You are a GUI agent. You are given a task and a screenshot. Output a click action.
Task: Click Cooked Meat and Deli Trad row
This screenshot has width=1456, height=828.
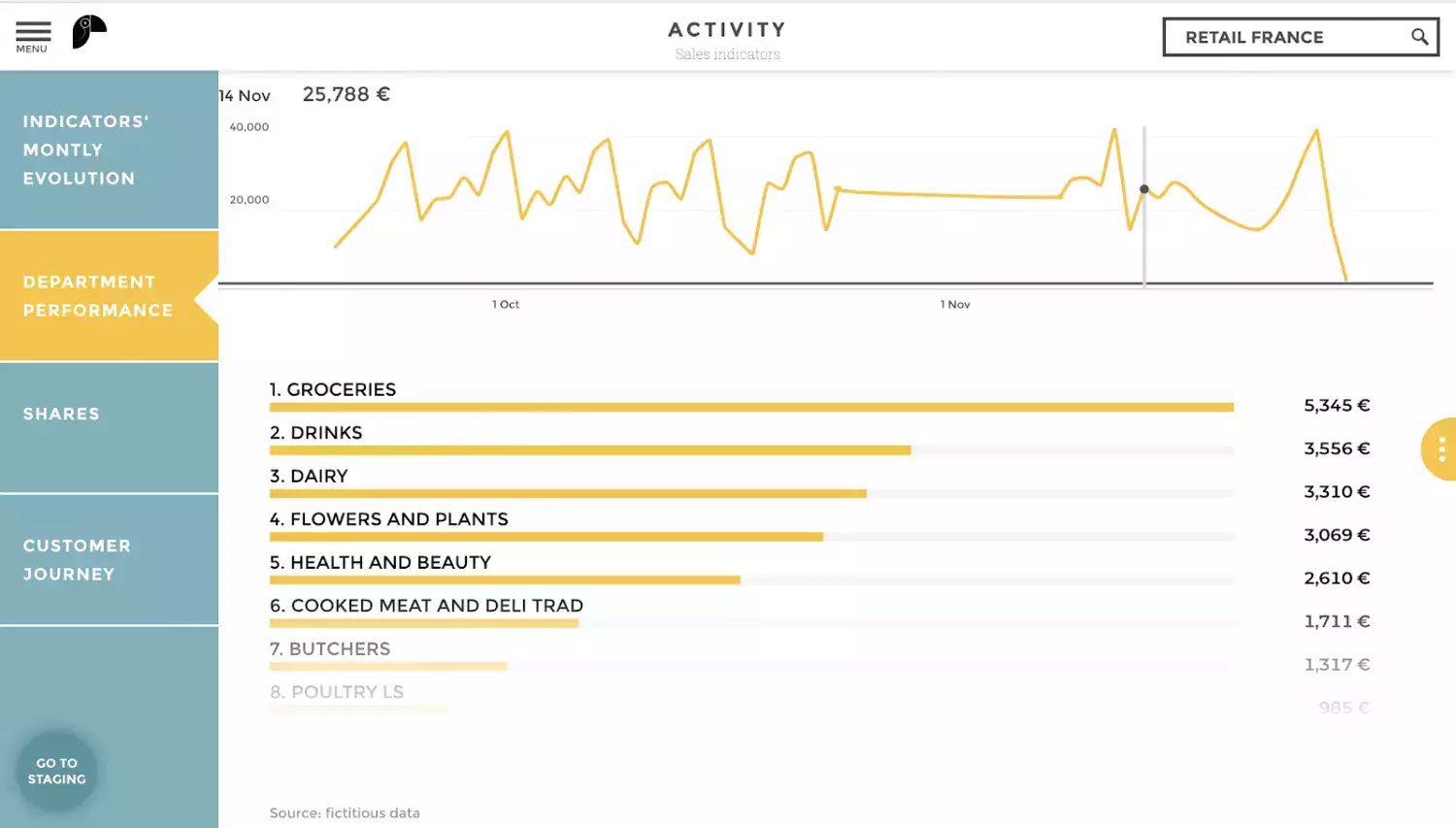(426, 606)
